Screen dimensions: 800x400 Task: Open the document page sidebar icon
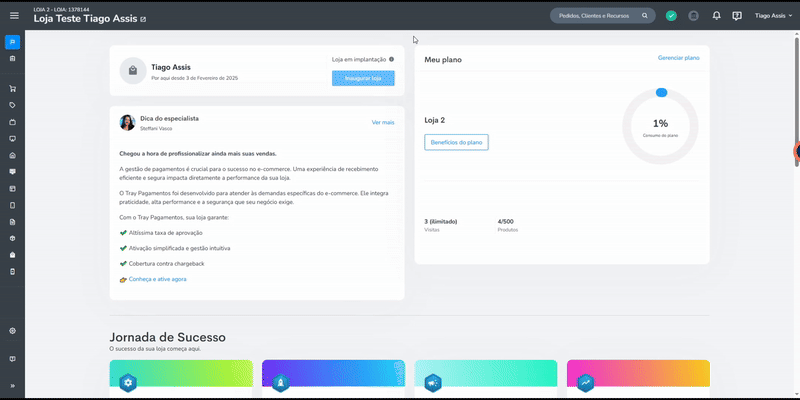[x=13, y=222]
